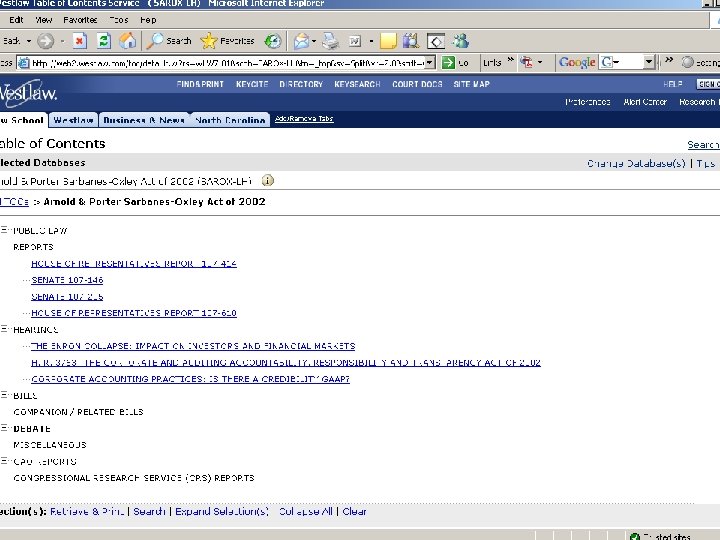Collapse the HEARINGS tree node

pos(5,329)
